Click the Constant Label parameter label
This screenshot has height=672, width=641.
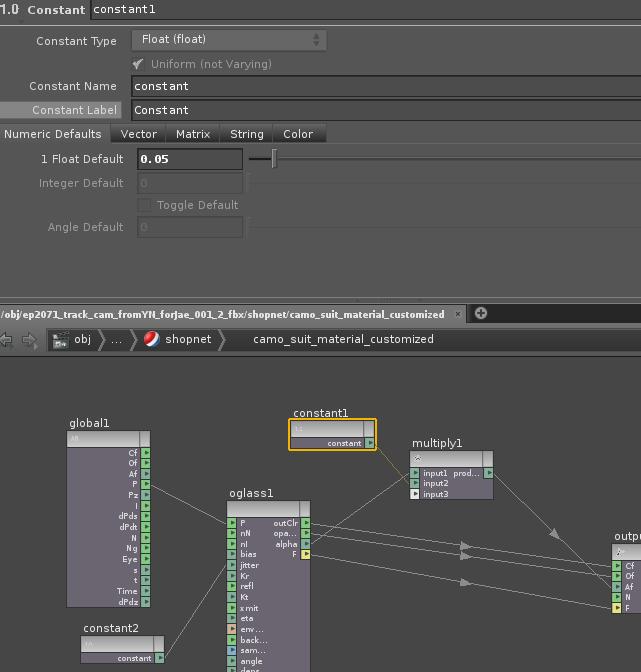click(74, 110)
